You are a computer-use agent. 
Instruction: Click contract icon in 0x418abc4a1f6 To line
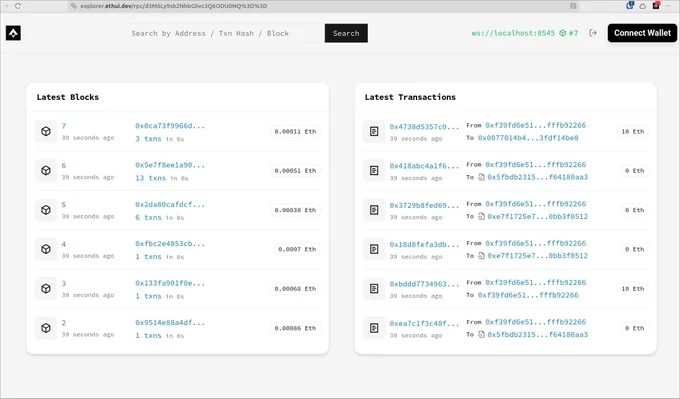pyautogui.click(x=481, y=177)
